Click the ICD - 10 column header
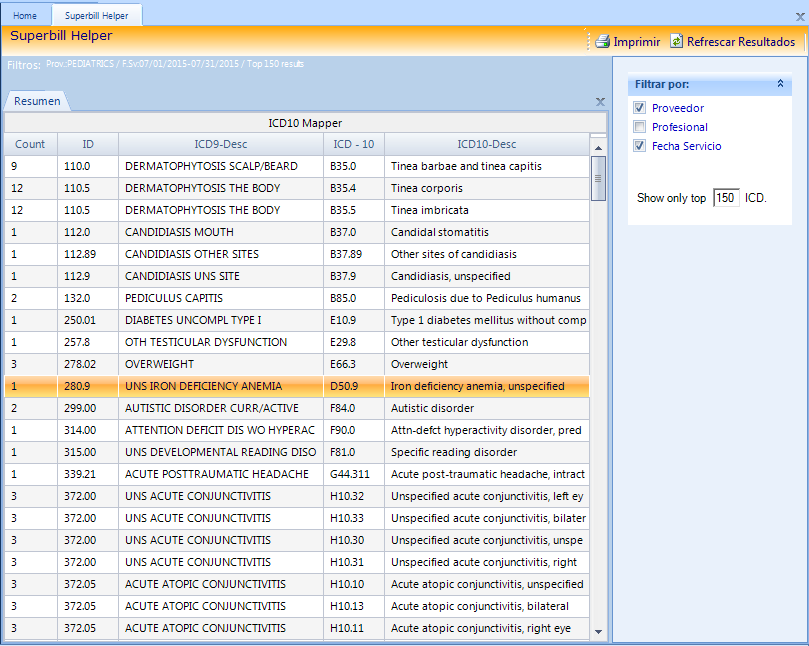This screenshot has width=809, height=646. click(354, 144)
